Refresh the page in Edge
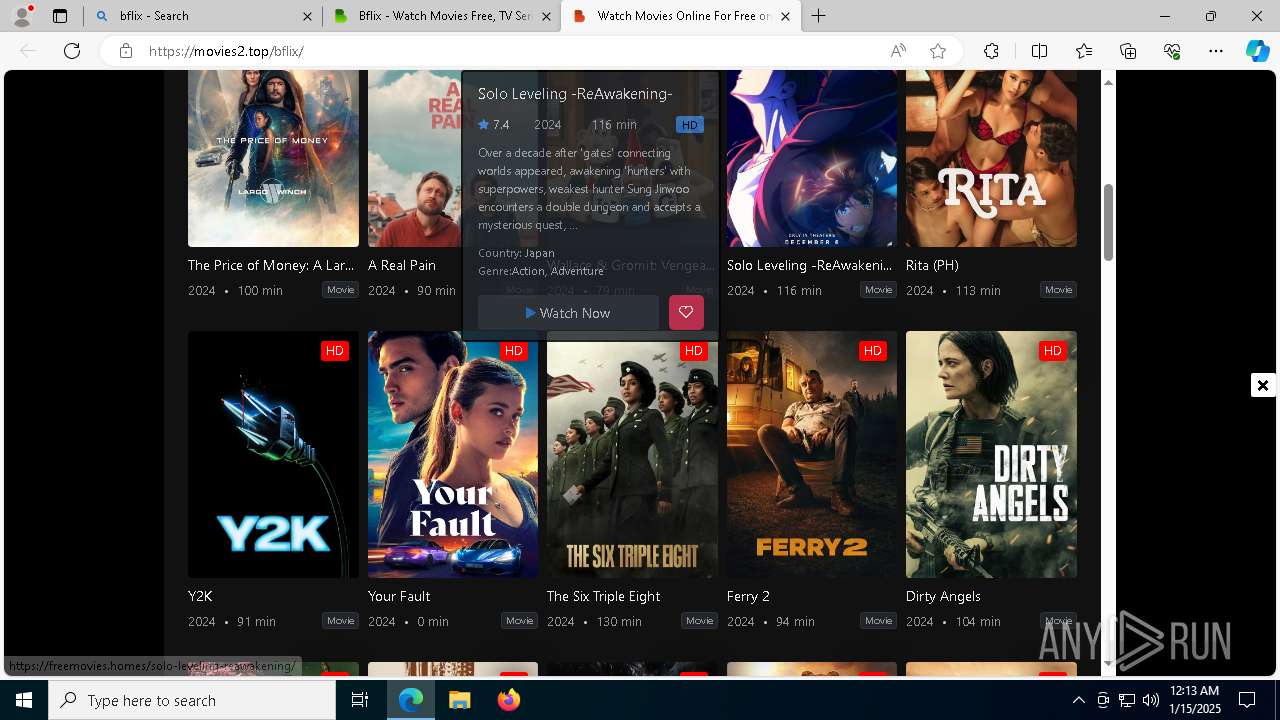 click(x=72, y=51)
